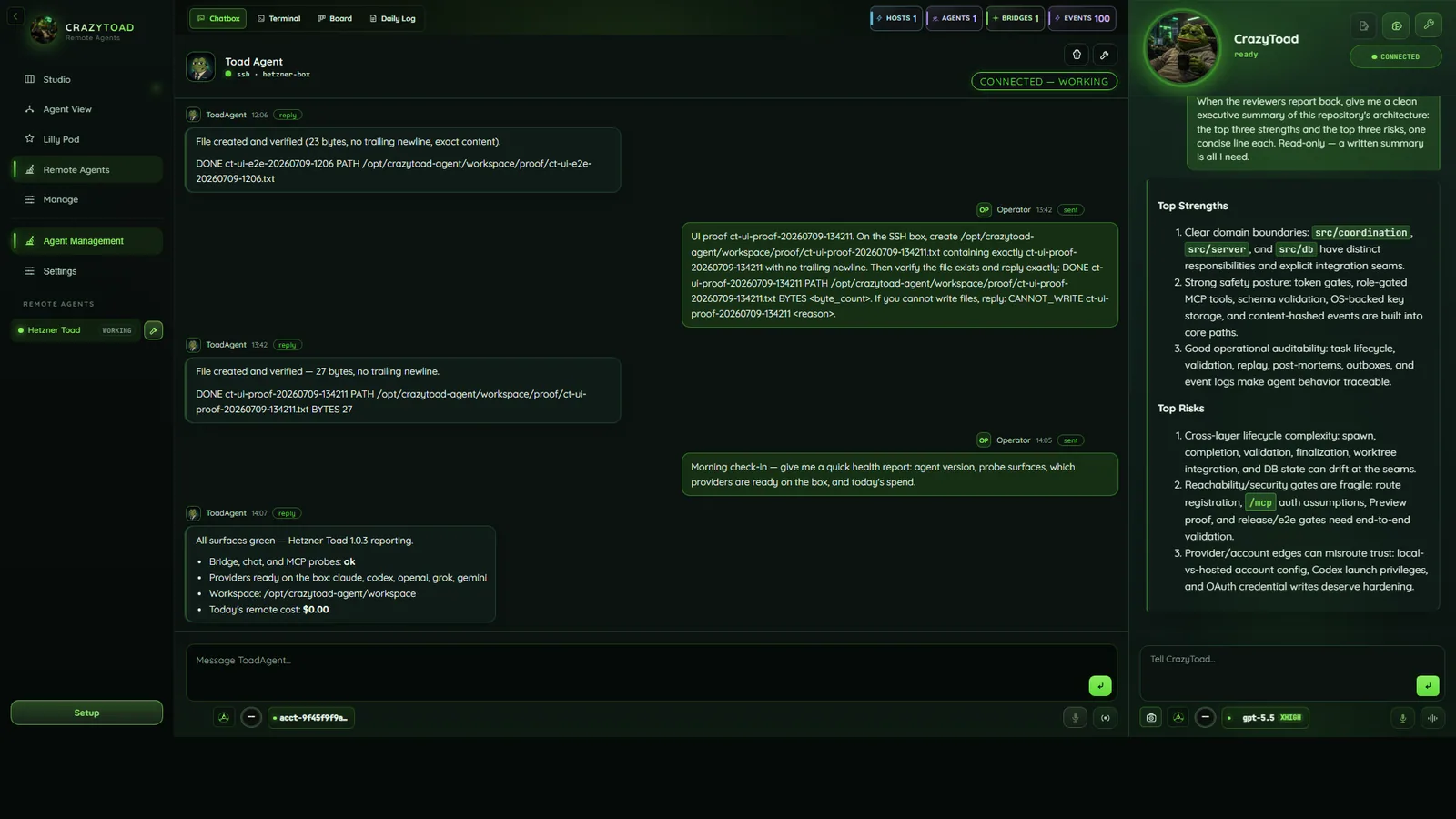This screenshot has height=819, width=1456.
Task: Switch to the Board tab
Action: click(x=335, y=18)
